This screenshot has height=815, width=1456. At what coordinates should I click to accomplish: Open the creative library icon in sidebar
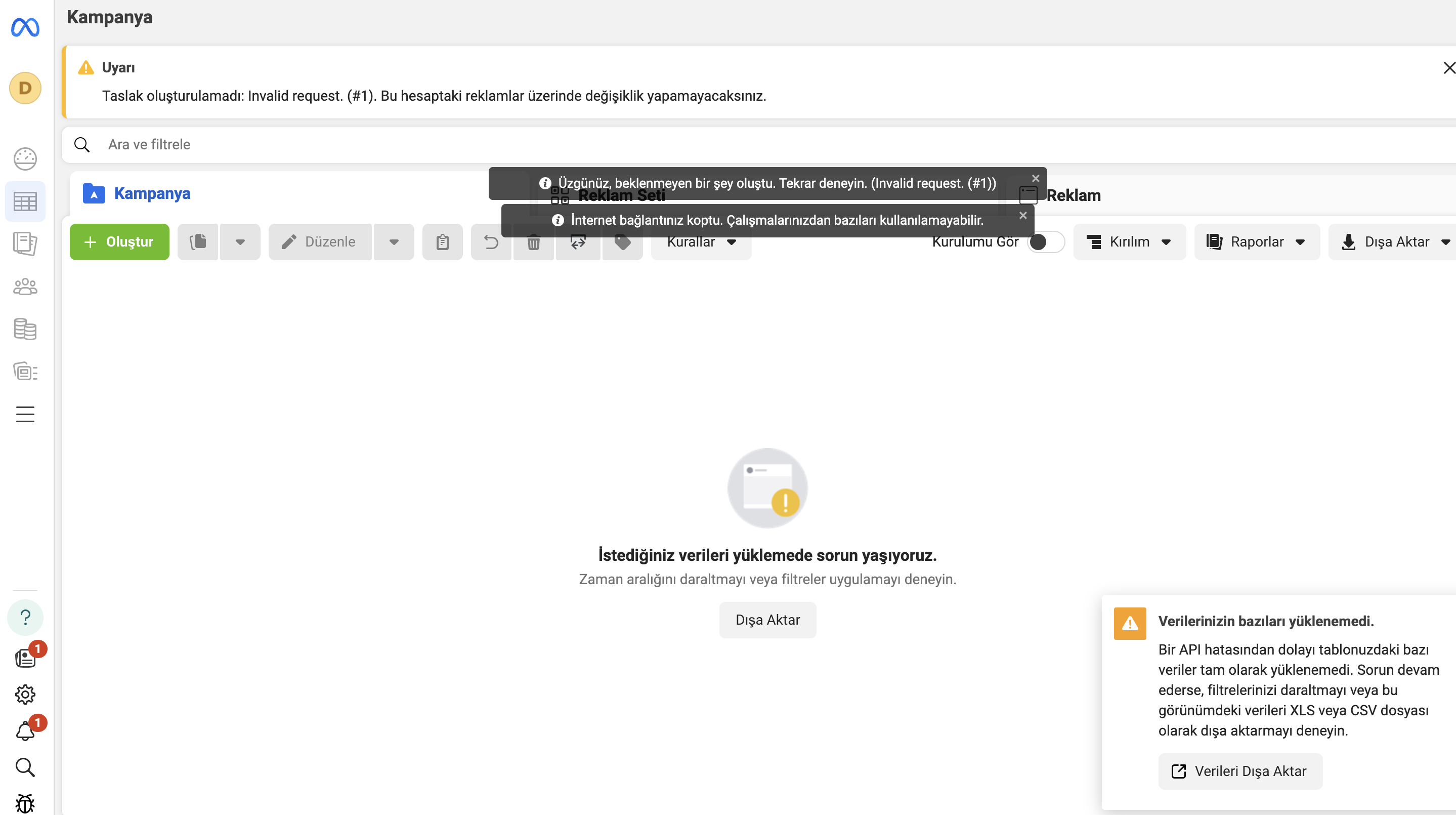click(x=25, y=372)
